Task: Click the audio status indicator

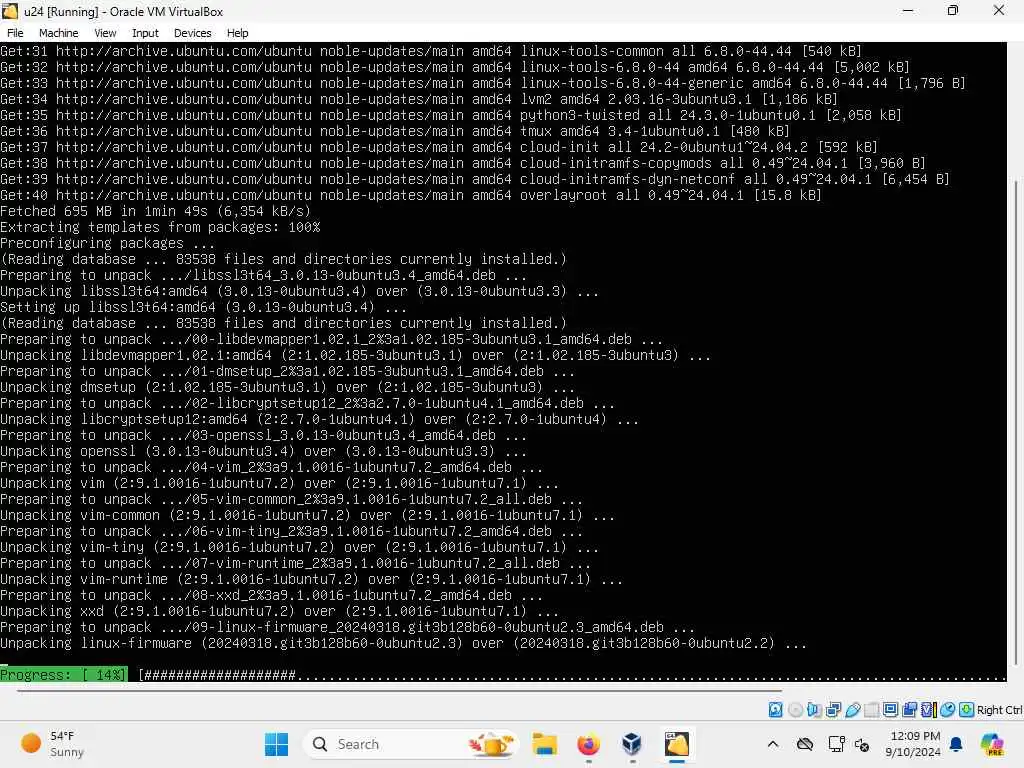Action: tap(814, 710)
